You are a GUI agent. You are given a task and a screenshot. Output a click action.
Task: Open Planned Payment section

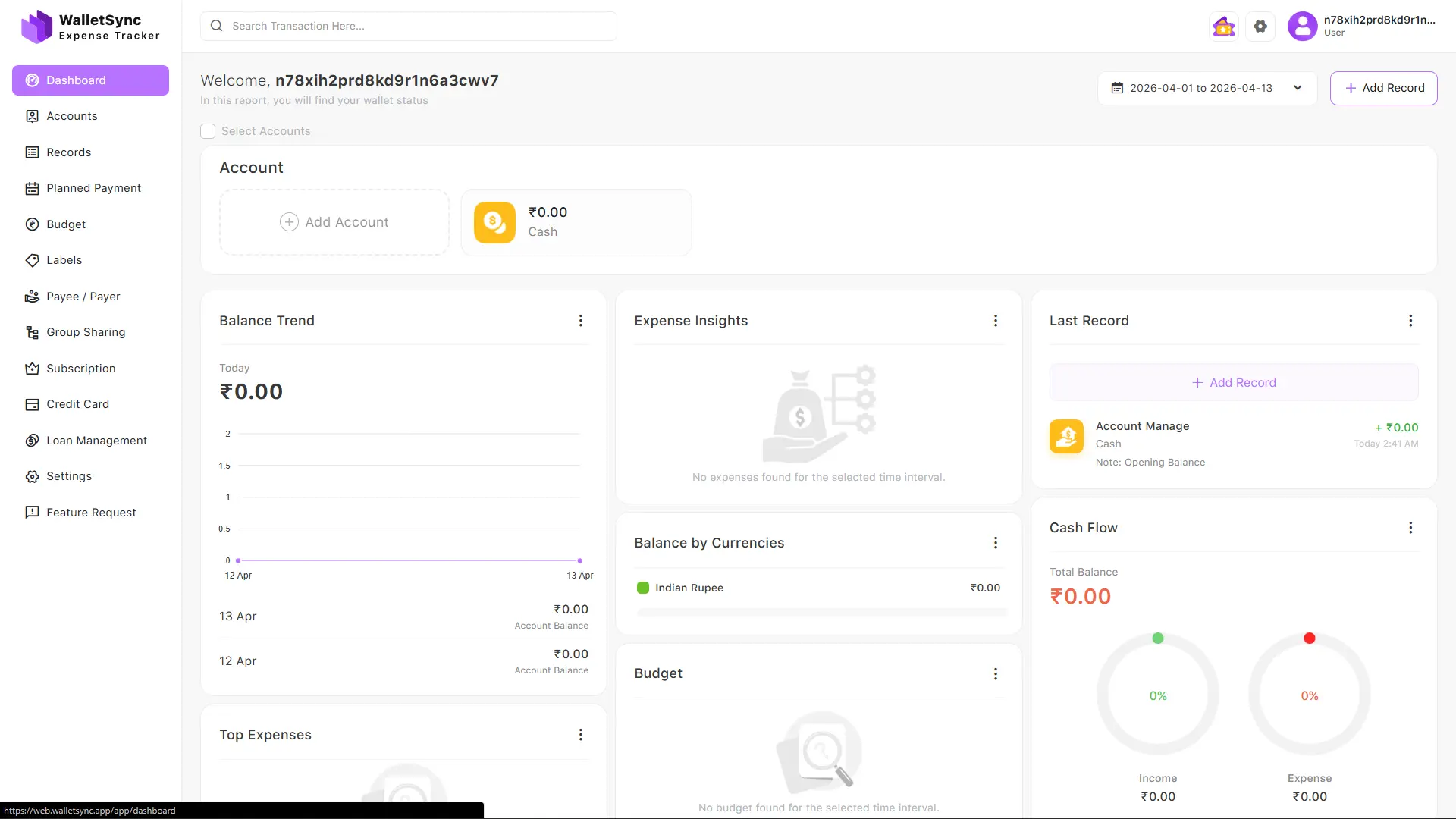[x=90, y=188]
